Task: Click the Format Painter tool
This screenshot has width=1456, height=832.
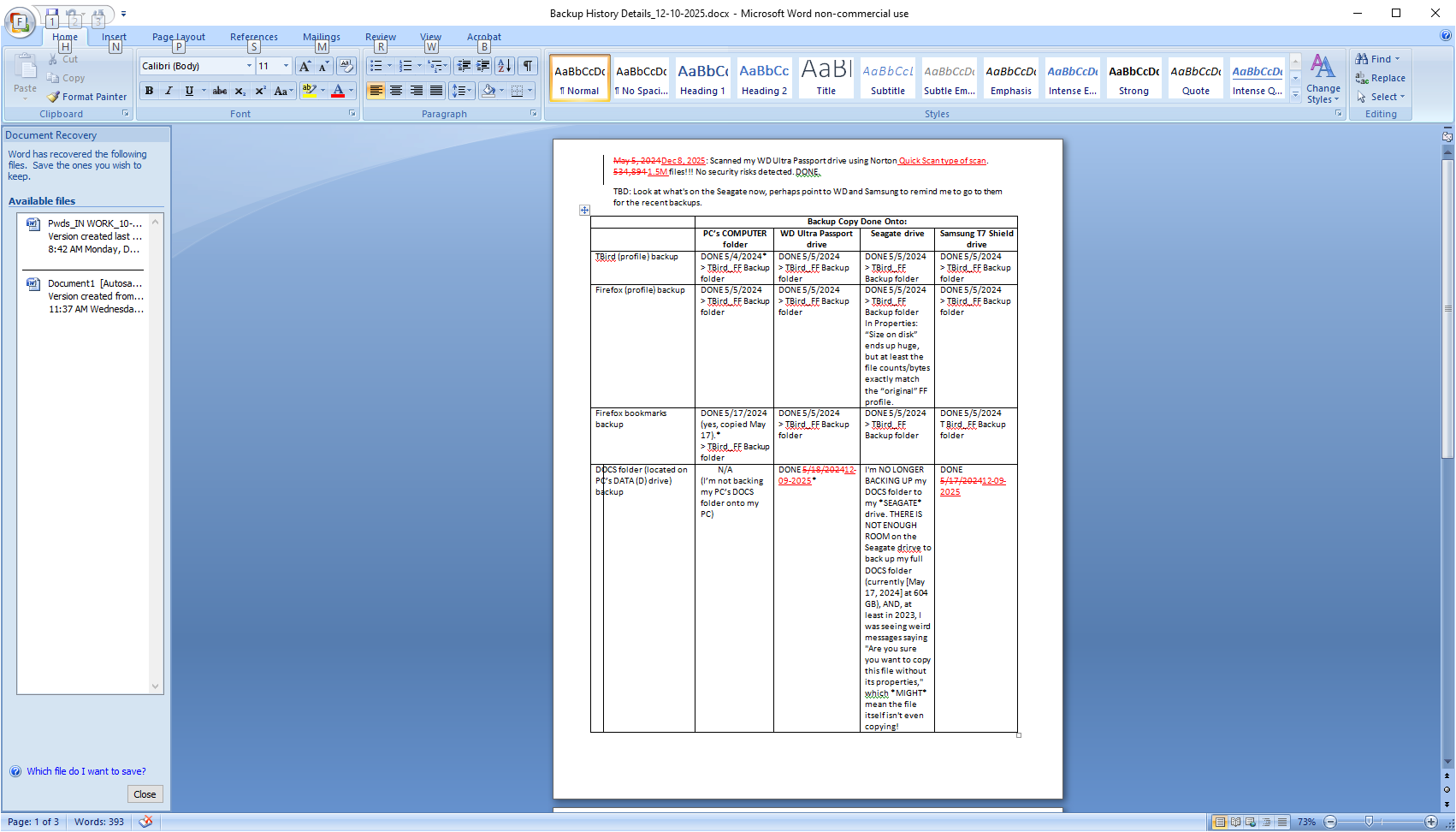Action: coord(87,97)
